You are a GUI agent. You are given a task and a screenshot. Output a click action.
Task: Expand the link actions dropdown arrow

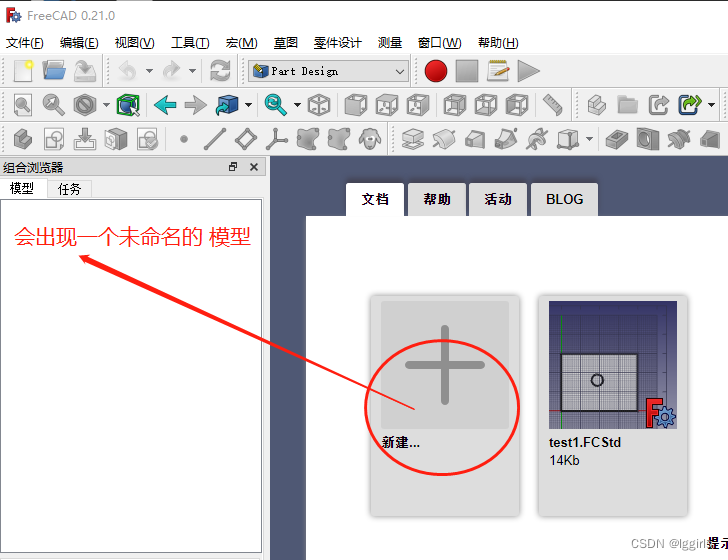[x=711, y=105]
